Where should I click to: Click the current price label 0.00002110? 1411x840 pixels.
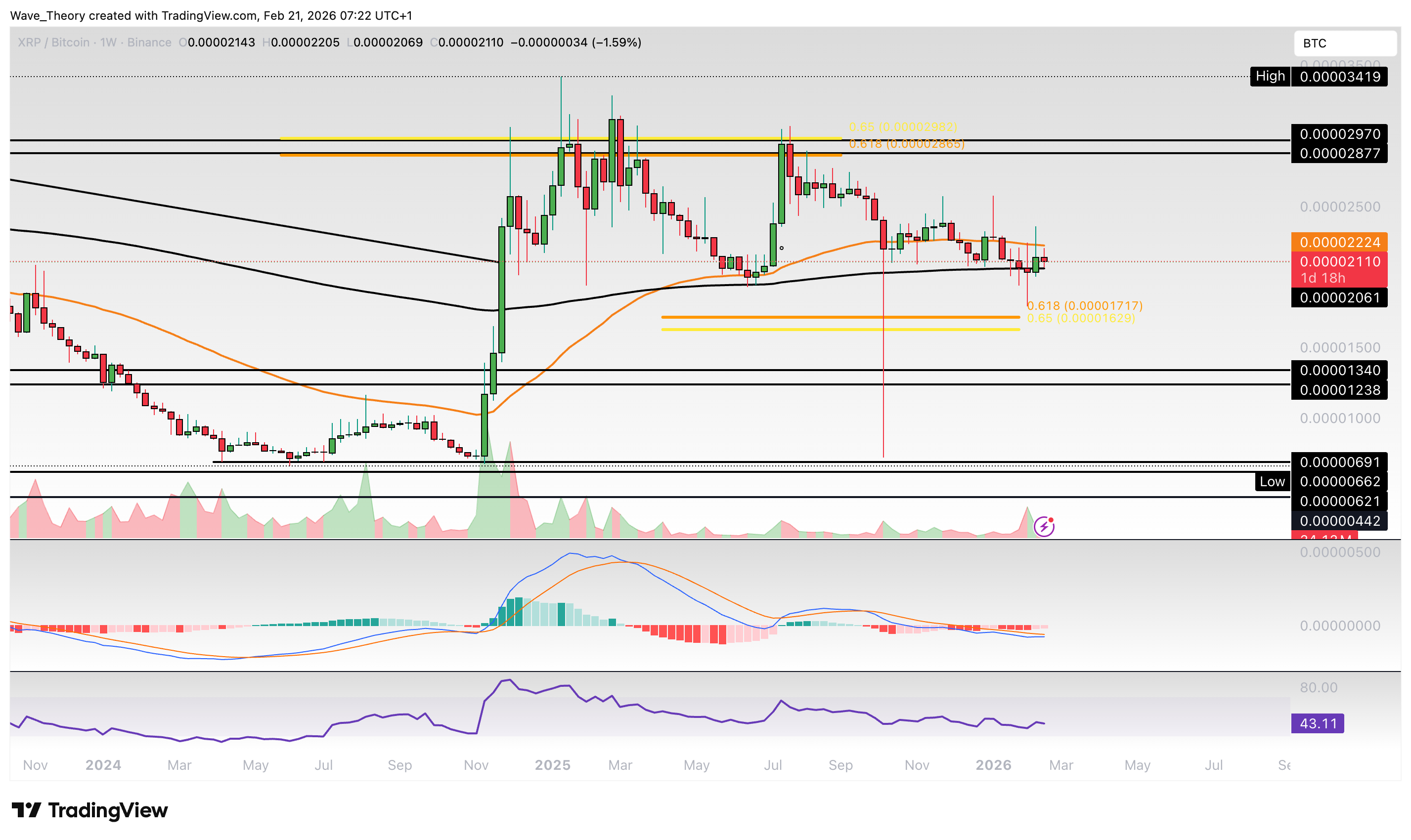[x=1339, y=261]
